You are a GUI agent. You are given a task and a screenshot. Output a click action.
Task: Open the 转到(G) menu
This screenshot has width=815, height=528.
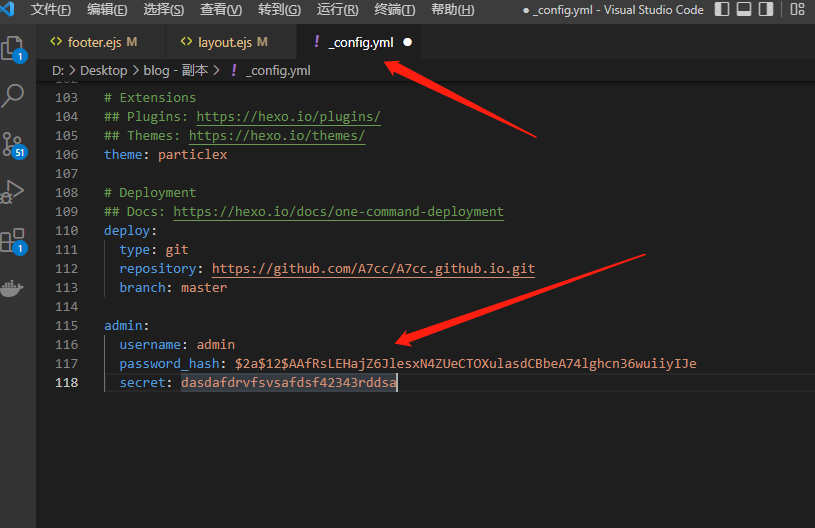coord(279,10)
